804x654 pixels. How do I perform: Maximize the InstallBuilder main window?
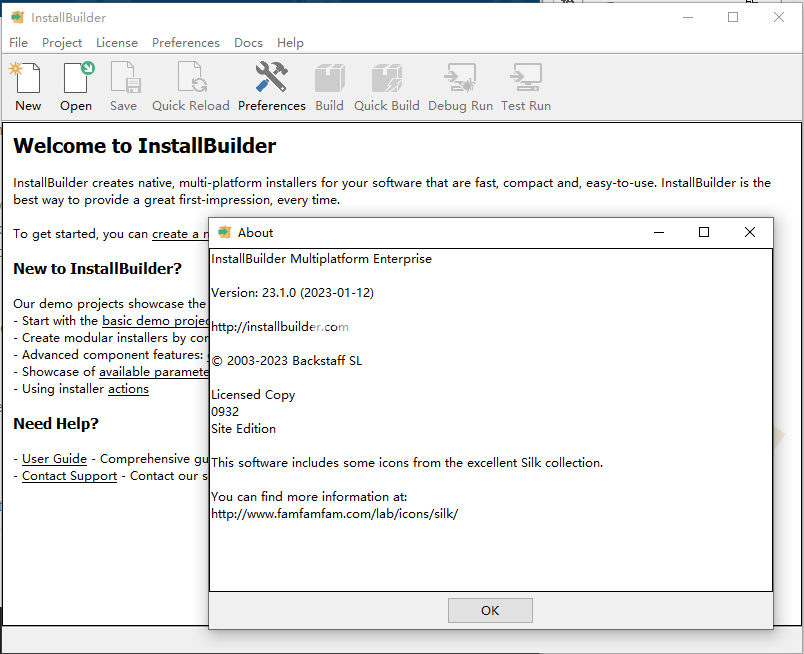point(733,17)
